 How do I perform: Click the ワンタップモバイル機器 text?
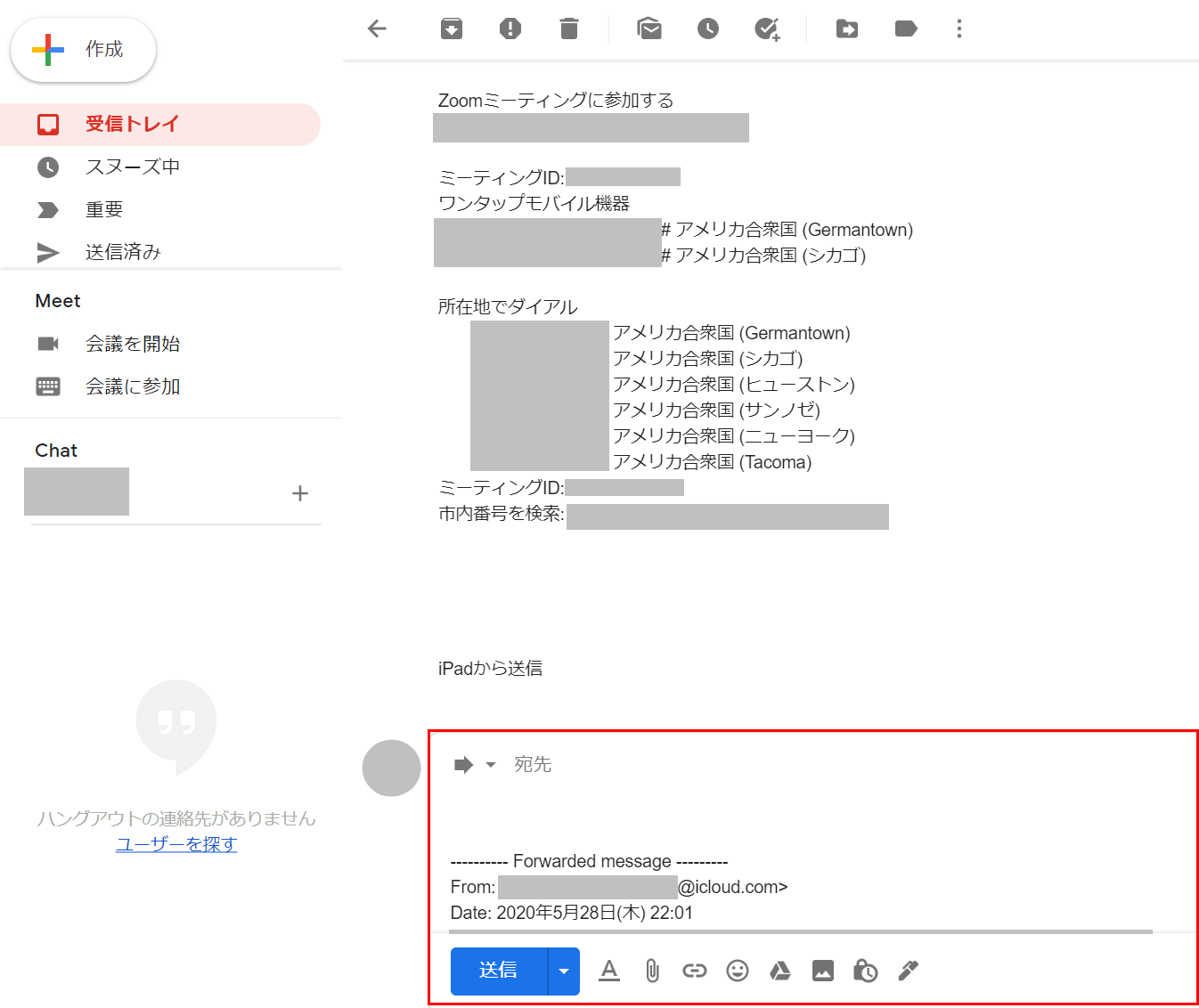534,204
